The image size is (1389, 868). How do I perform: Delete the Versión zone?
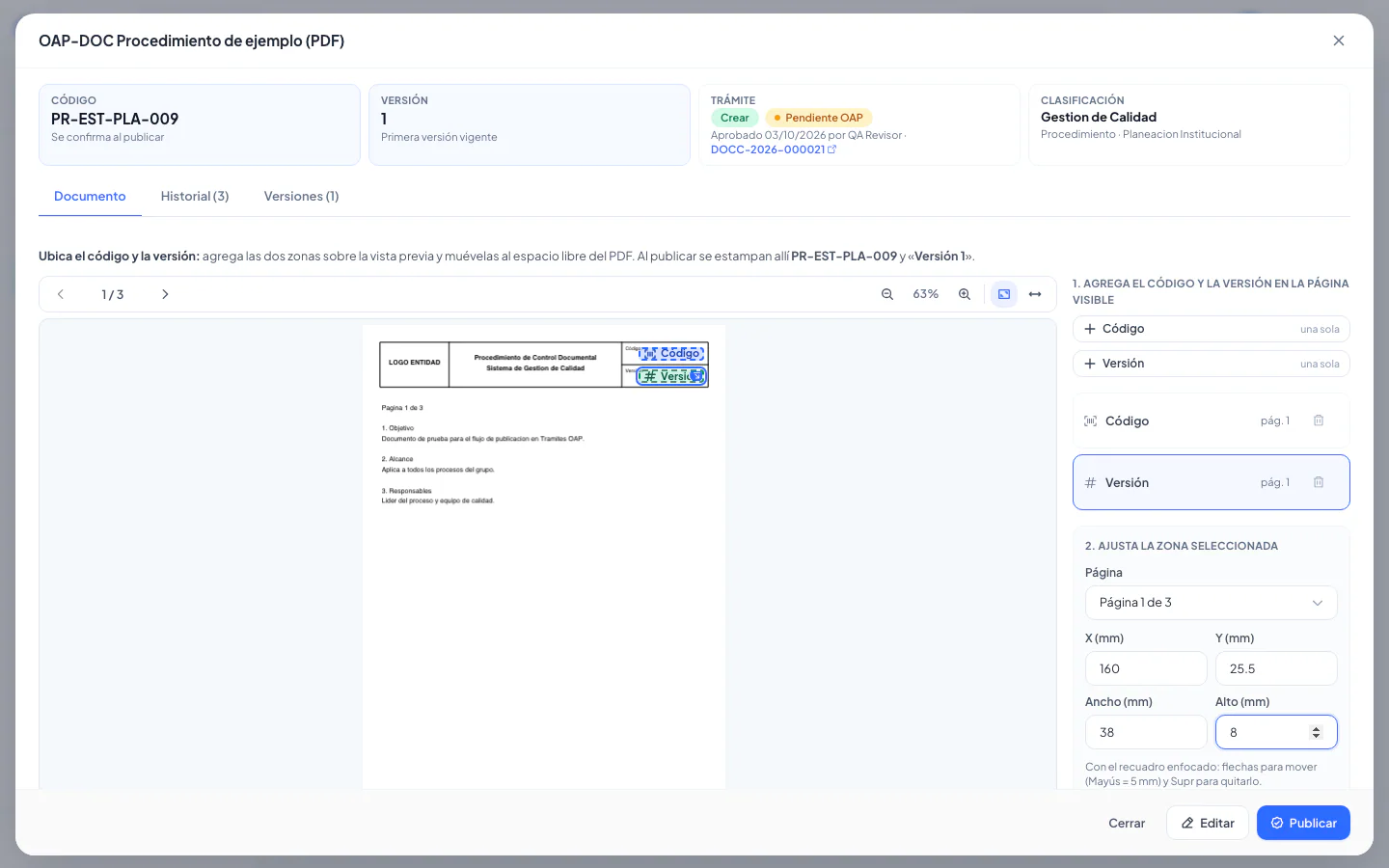click(x=1319, y=482)
